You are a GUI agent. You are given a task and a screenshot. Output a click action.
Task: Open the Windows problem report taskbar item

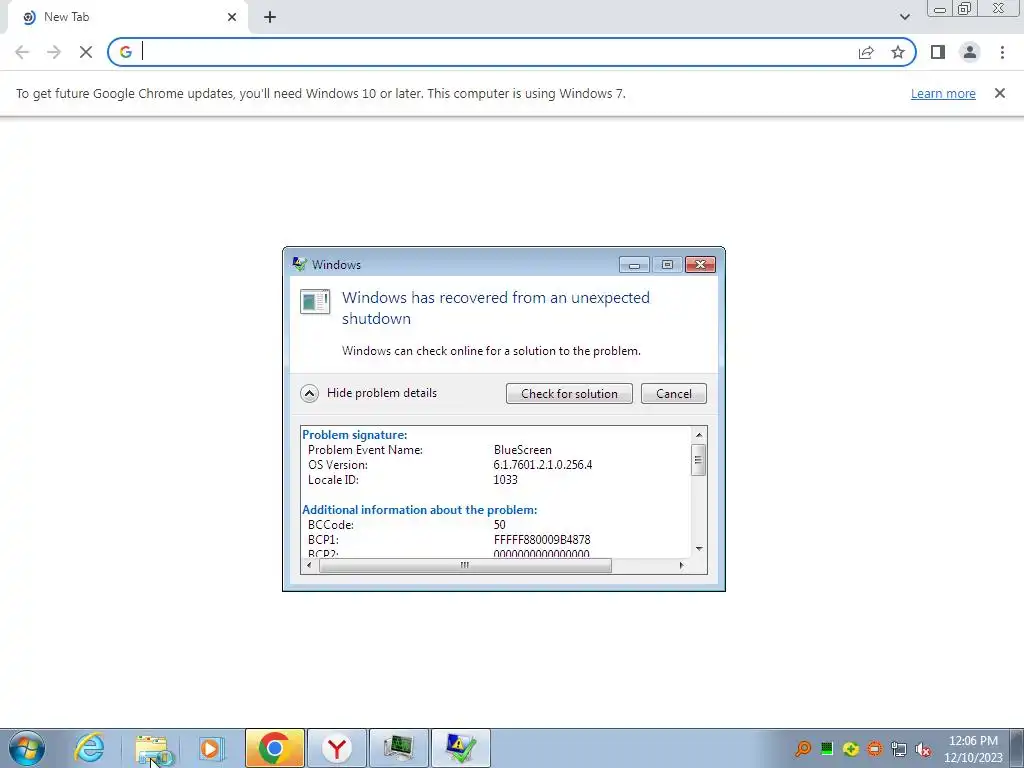461,748
